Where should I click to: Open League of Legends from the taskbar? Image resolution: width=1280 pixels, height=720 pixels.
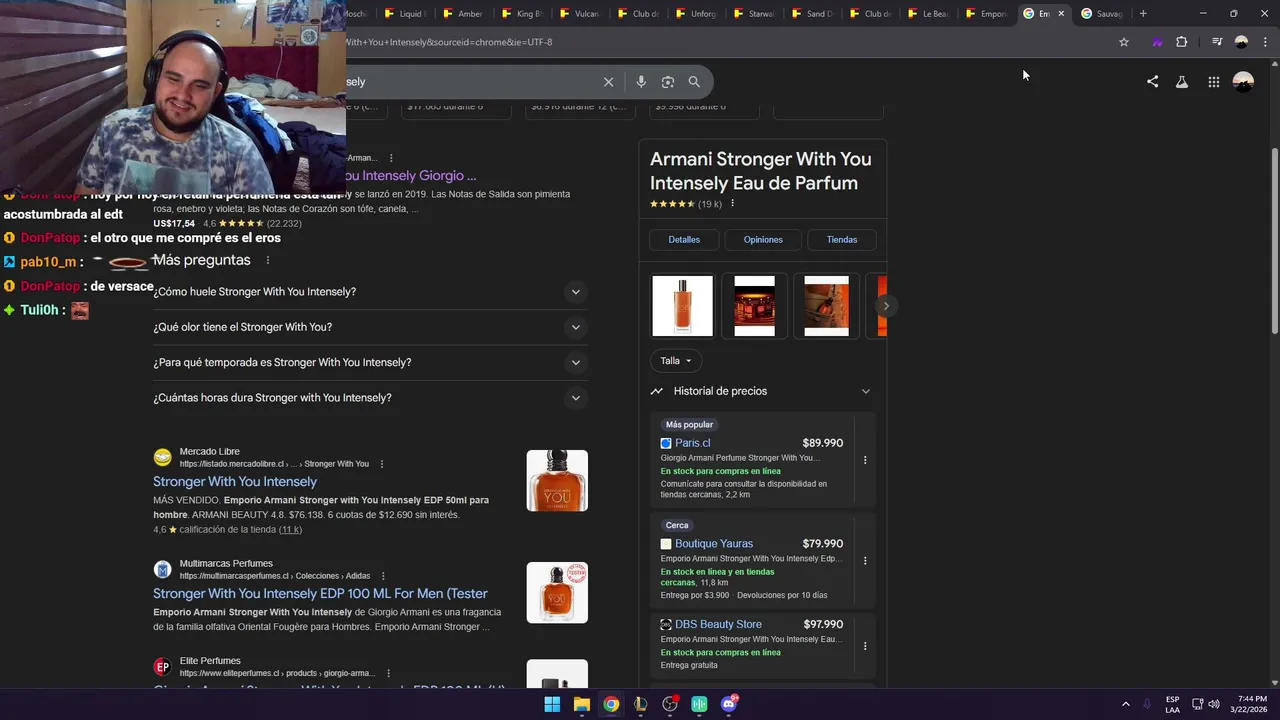point(640,704)
